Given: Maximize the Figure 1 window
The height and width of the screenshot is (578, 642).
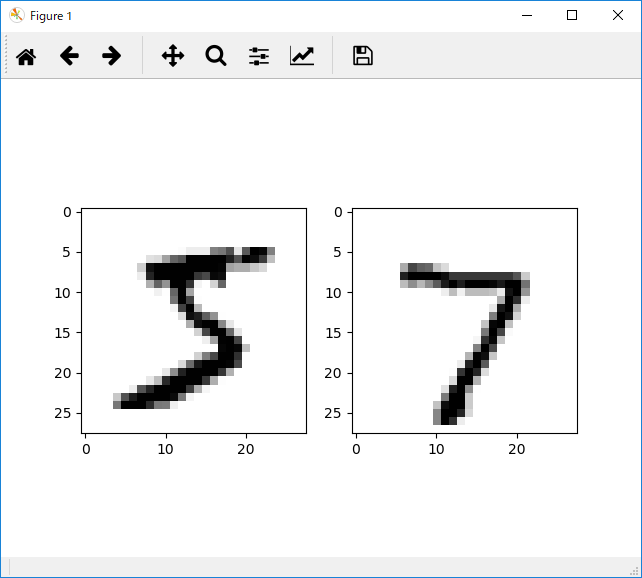Looking at the screenshot, I should [x=572, y=16].
